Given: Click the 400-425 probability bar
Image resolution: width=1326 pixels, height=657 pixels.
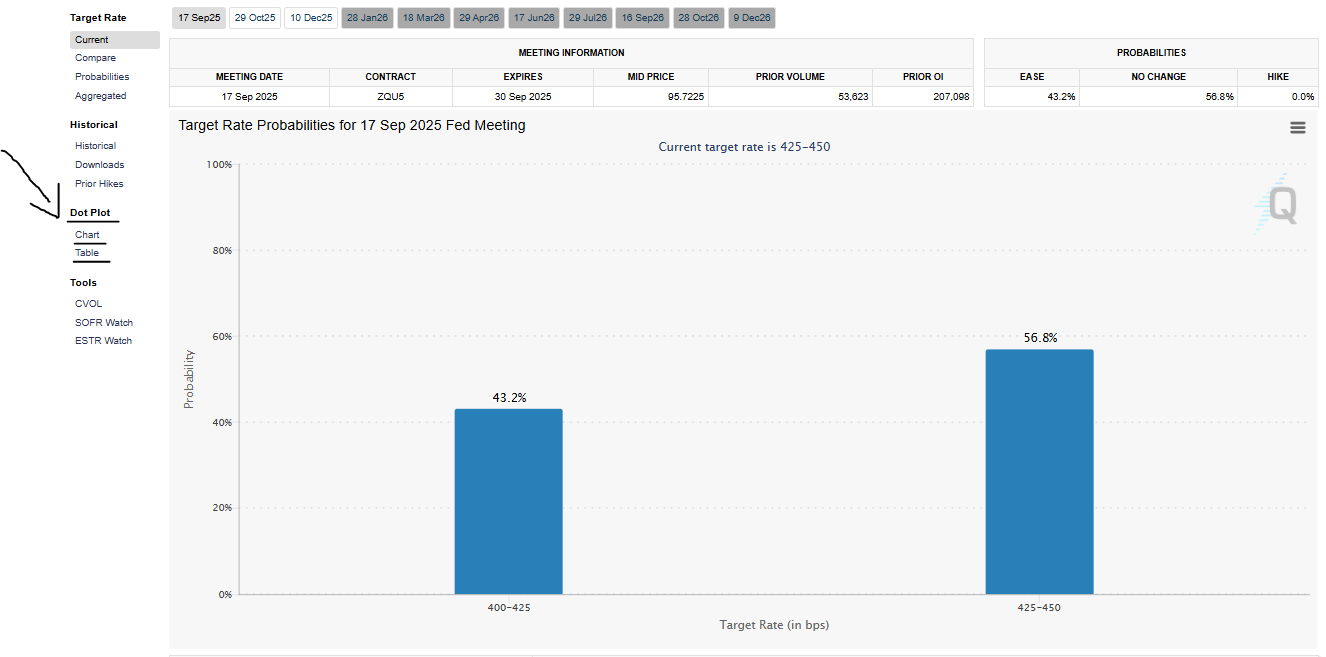Looking at the screenshot, I should (x=509, y=500).
